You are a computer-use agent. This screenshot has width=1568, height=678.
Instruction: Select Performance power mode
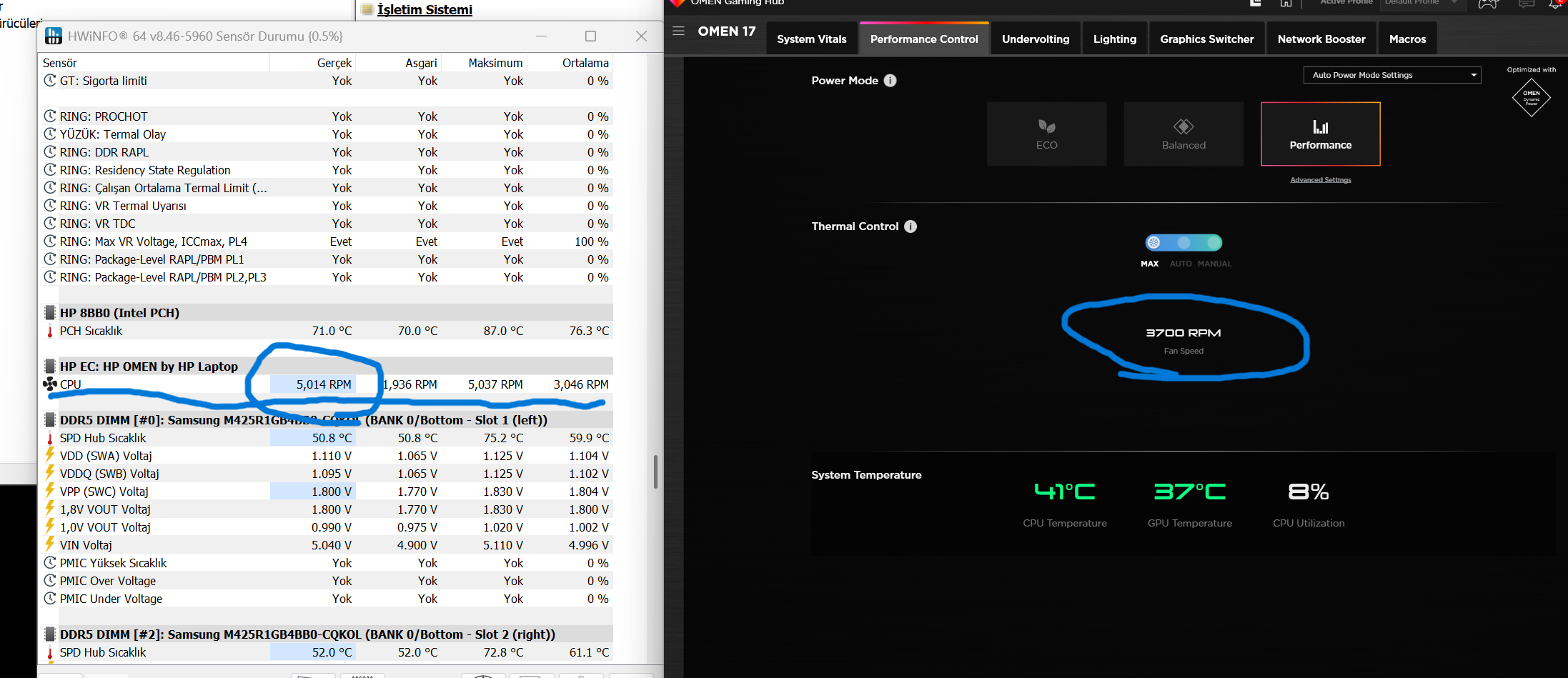tap(1321, 134)
